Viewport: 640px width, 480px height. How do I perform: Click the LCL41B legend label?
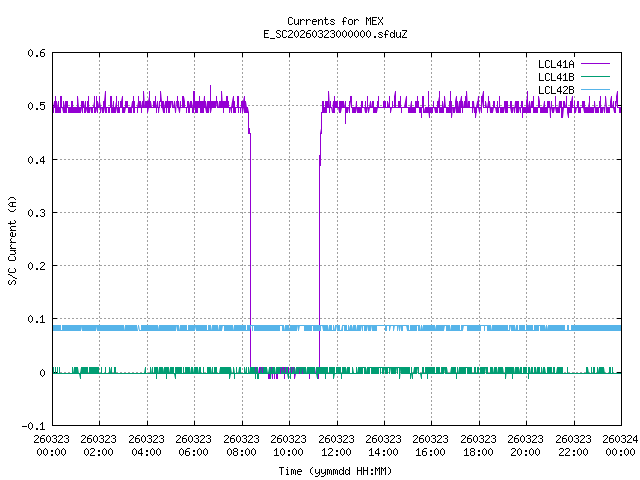pos(555,77)
